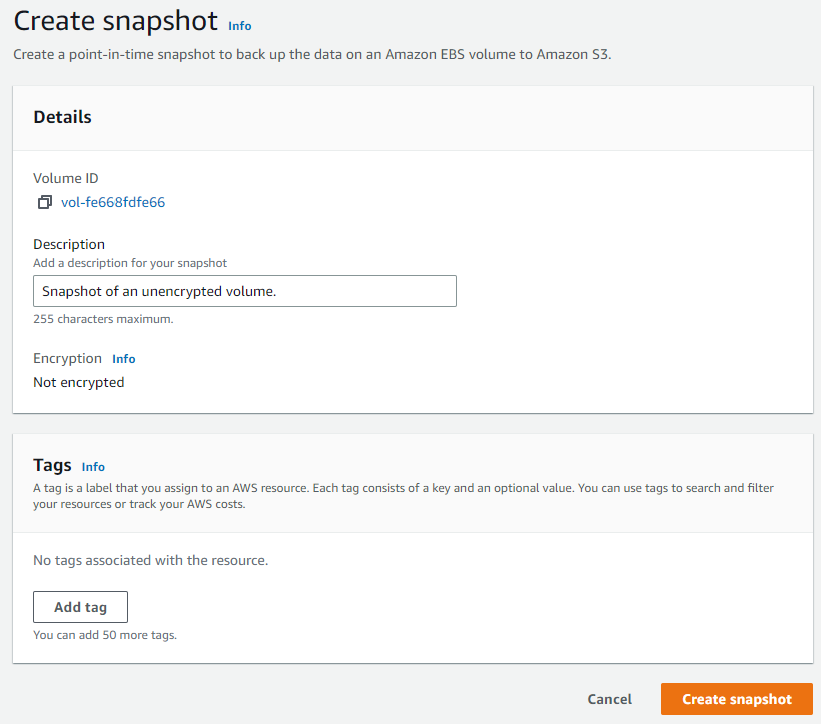This screenshot has width=821, height=724.
Task: Click the Not encrypted status text
Action: 78,382
